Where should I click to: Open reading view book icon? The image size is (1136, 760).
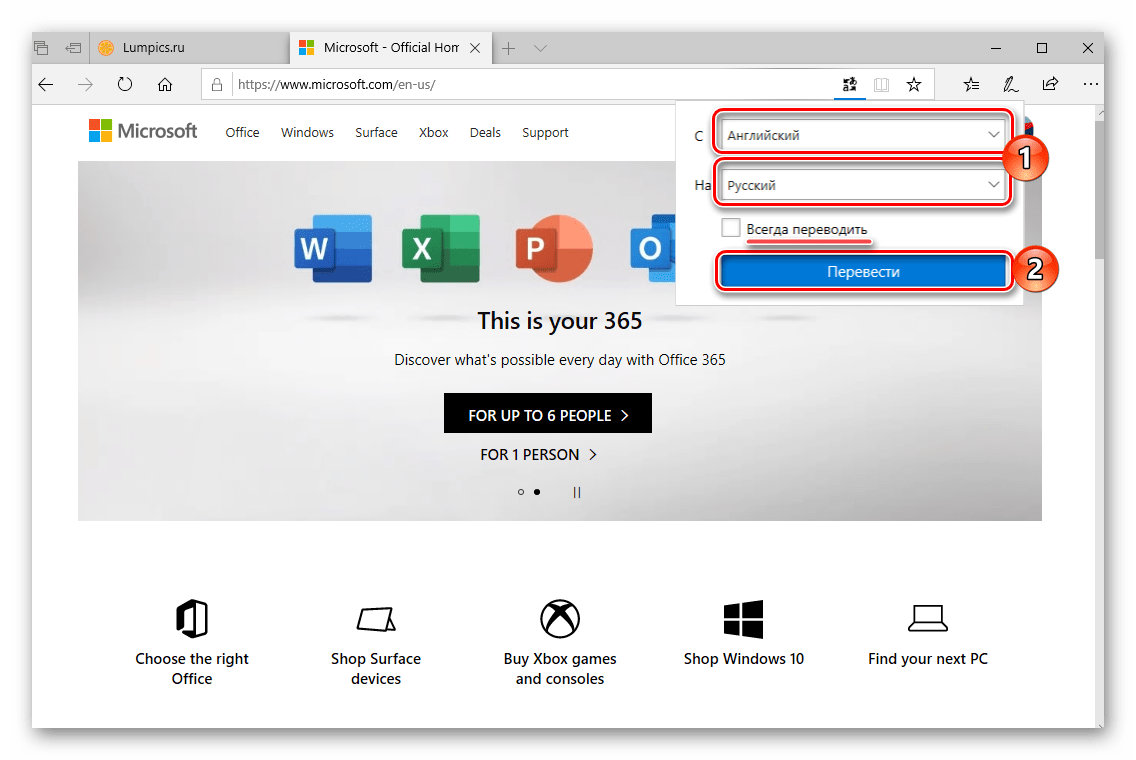pyautogui.click(x=881, y=85)
